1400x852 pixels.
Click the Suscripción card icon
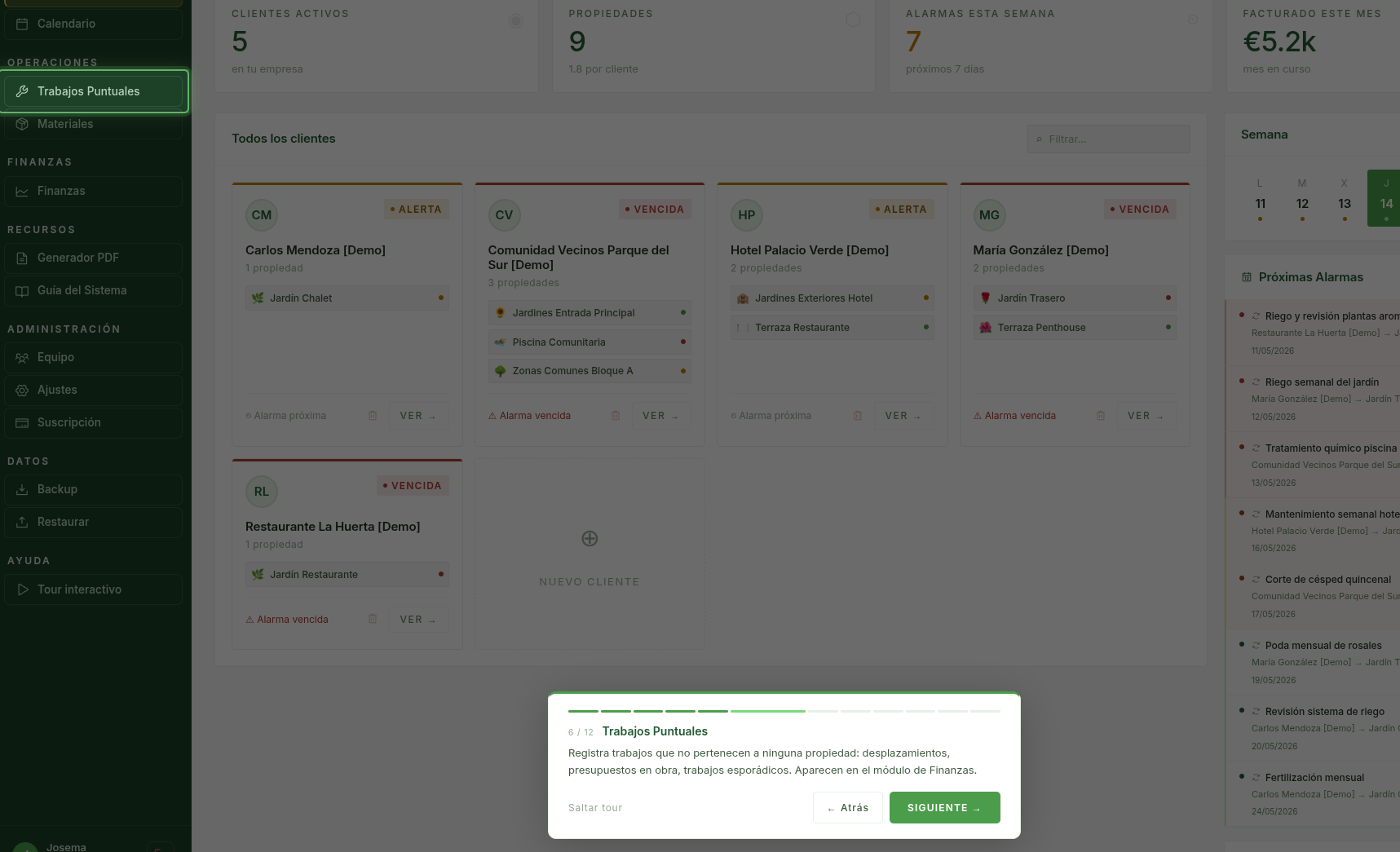point(22,422)
